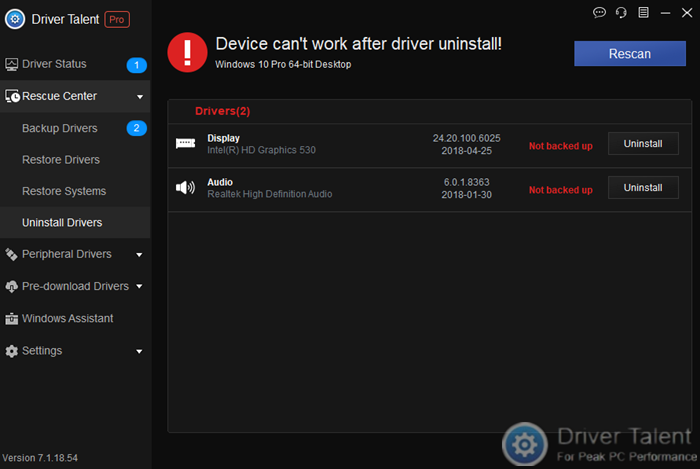Click date 2018-04-25 text
The image size is (700, 469).
tap(467, 151)
